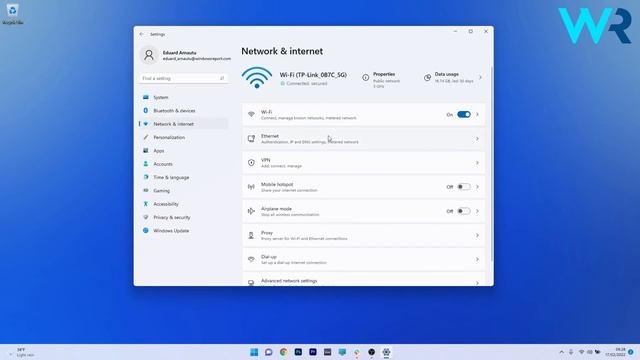The width and height of the screenshot is (640, 360).
Task: Show hidden icons in system tray
Action: pos(562,352)
